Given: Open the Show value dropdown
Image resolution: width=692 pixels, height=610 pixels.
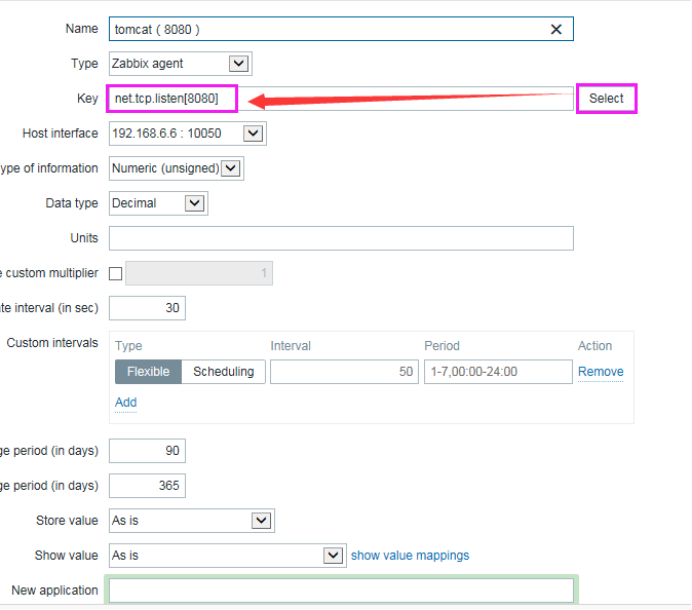Looking at the screenshot, I should point(227,556).
